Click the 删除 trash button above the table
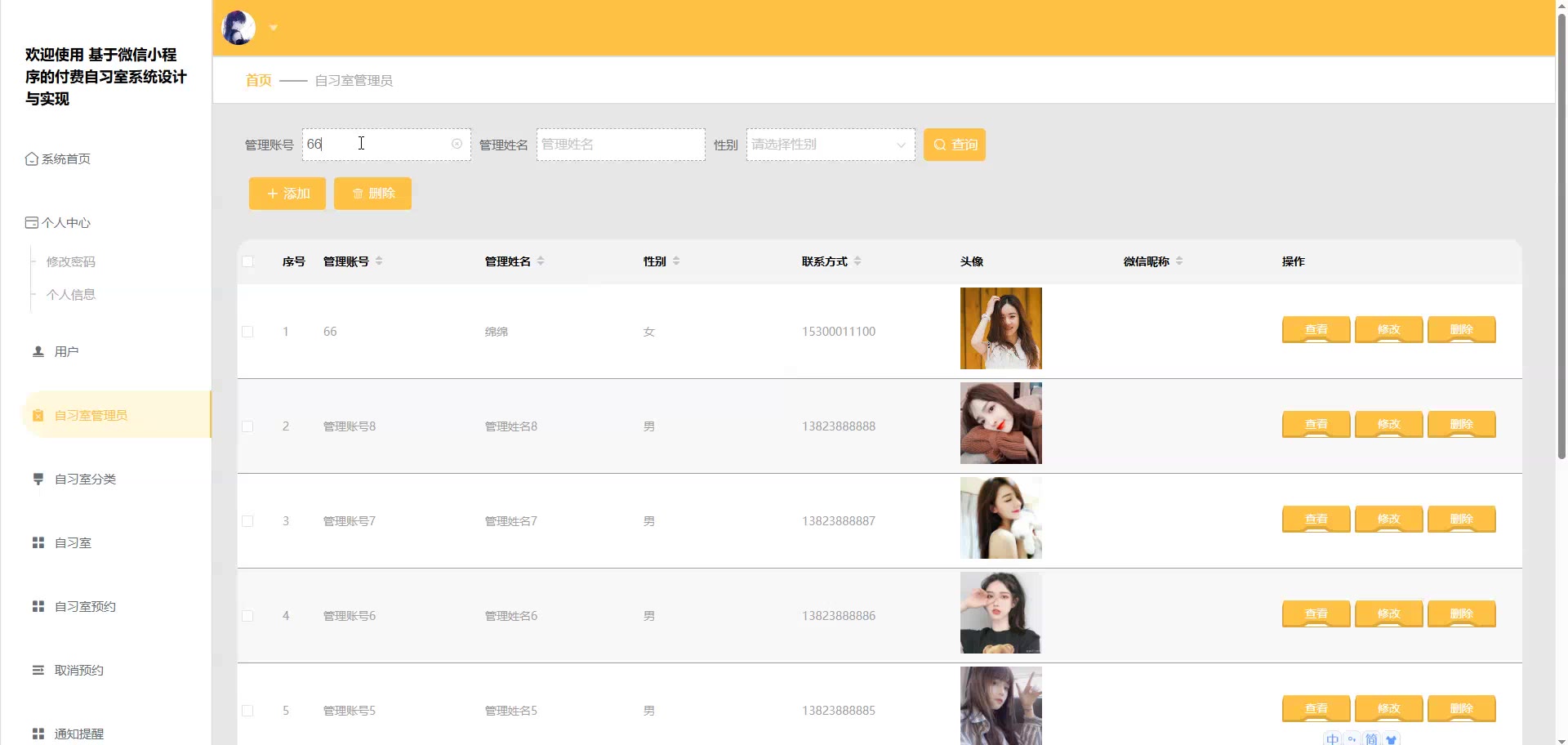The height and width of the screenshot is (745, 1568). (372, 194)
